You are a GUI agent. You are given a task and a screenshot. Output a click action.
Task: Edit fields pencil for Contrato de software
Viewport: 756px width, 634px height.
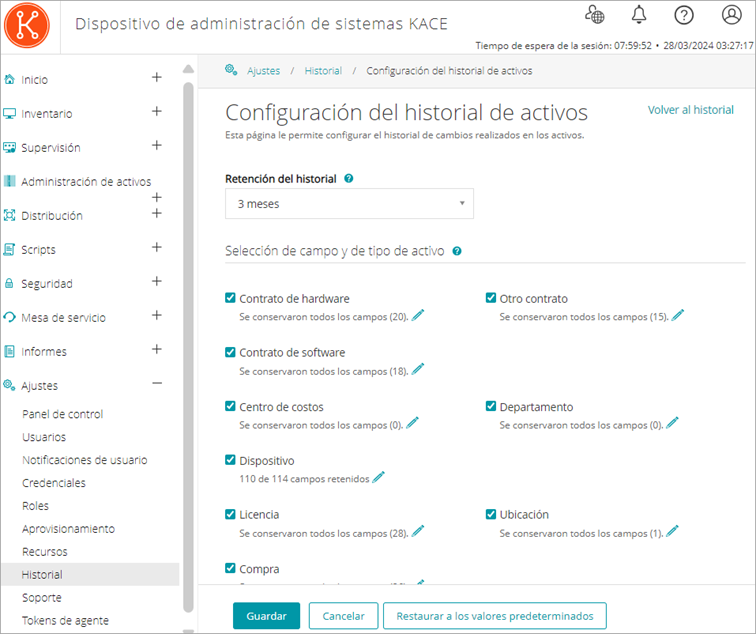pos(418,369)
